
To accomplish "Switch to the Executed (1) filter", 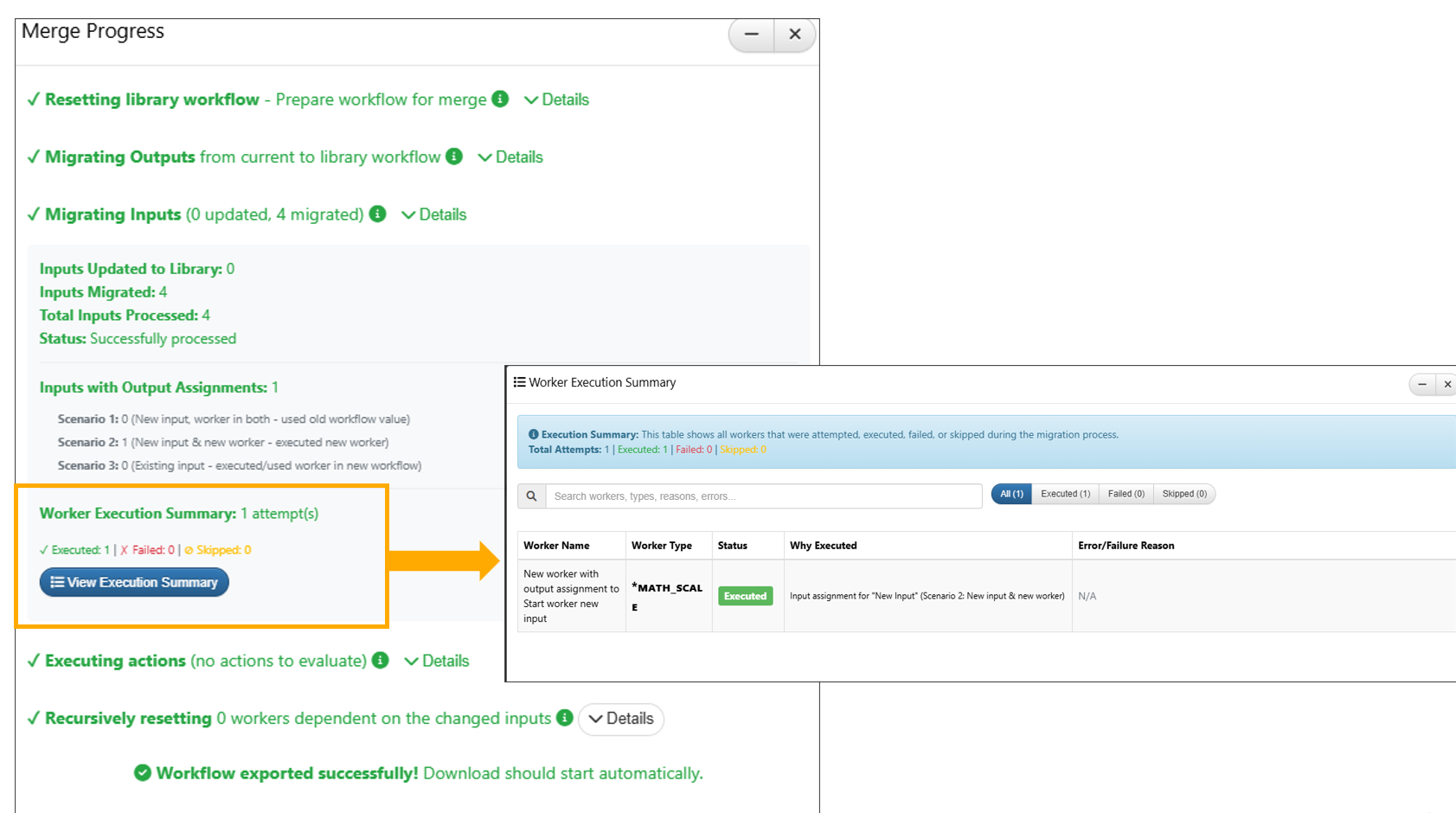I will click(x=1065, y=494).
